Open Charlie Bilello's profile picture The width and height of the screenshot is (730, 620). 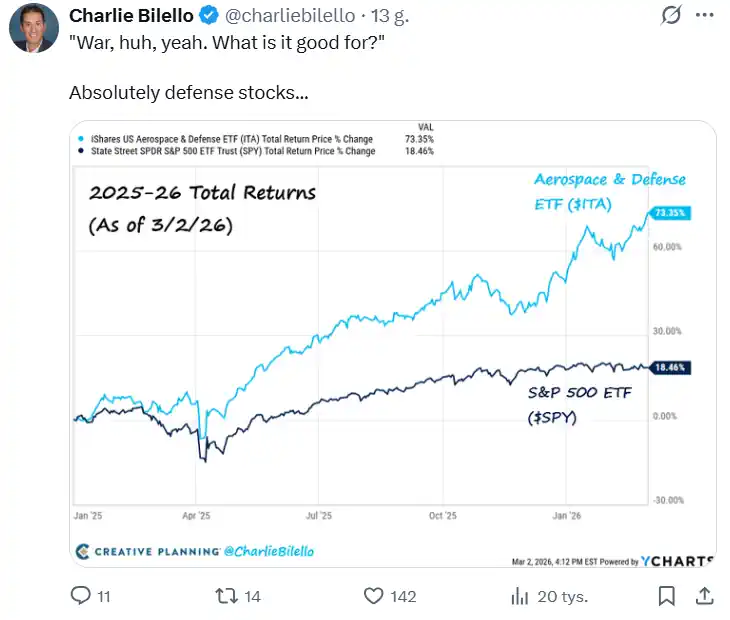click(x=33, y=27)
